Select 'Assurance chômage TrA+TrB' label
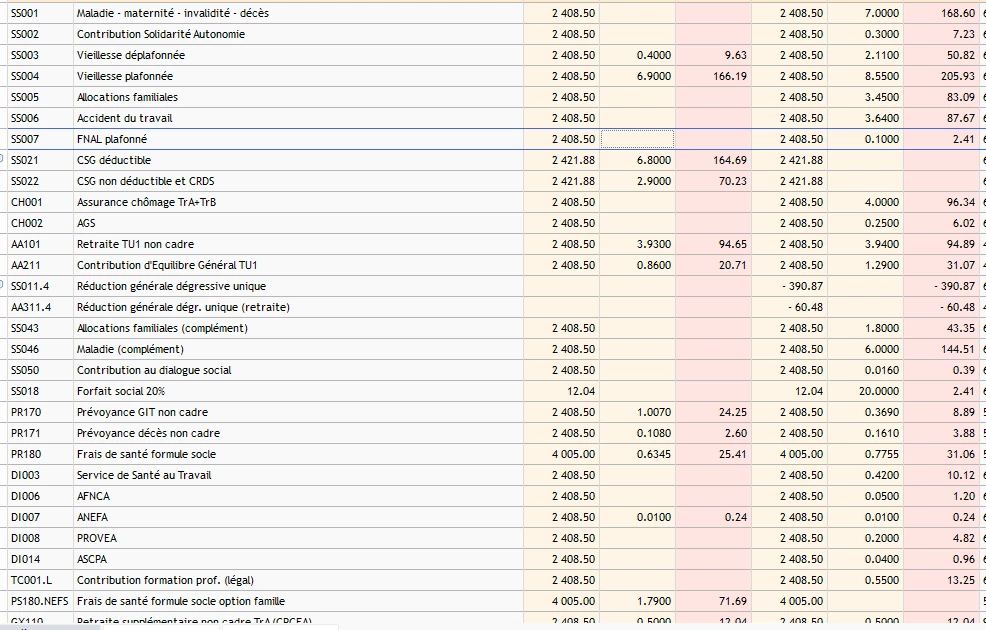 coord(147,202)
